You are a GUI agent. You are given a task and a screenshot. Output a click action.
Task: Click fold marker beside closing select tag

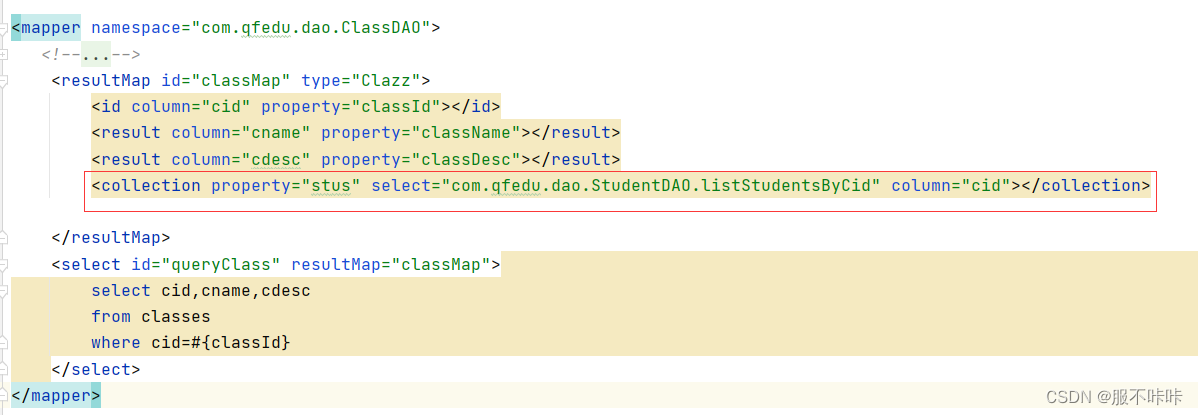(4, 370)
